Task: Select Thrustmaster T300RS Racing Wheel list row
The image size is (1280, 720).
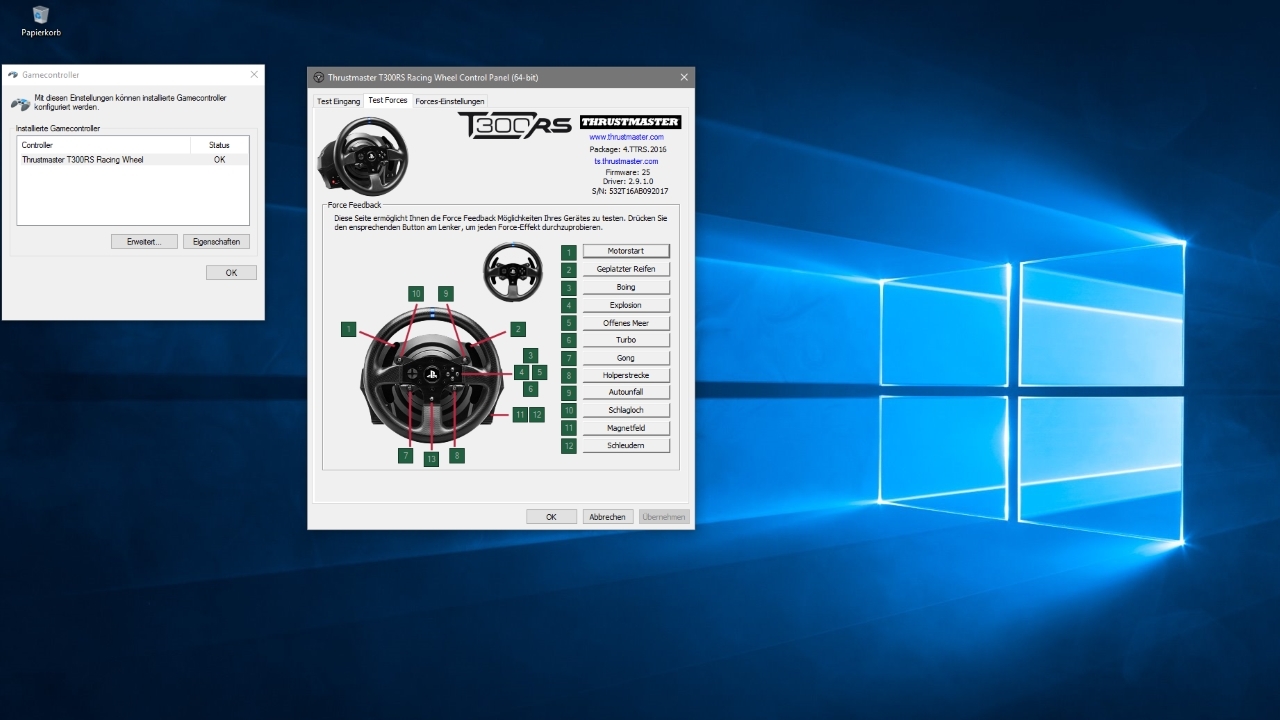Action: [133, 160]
